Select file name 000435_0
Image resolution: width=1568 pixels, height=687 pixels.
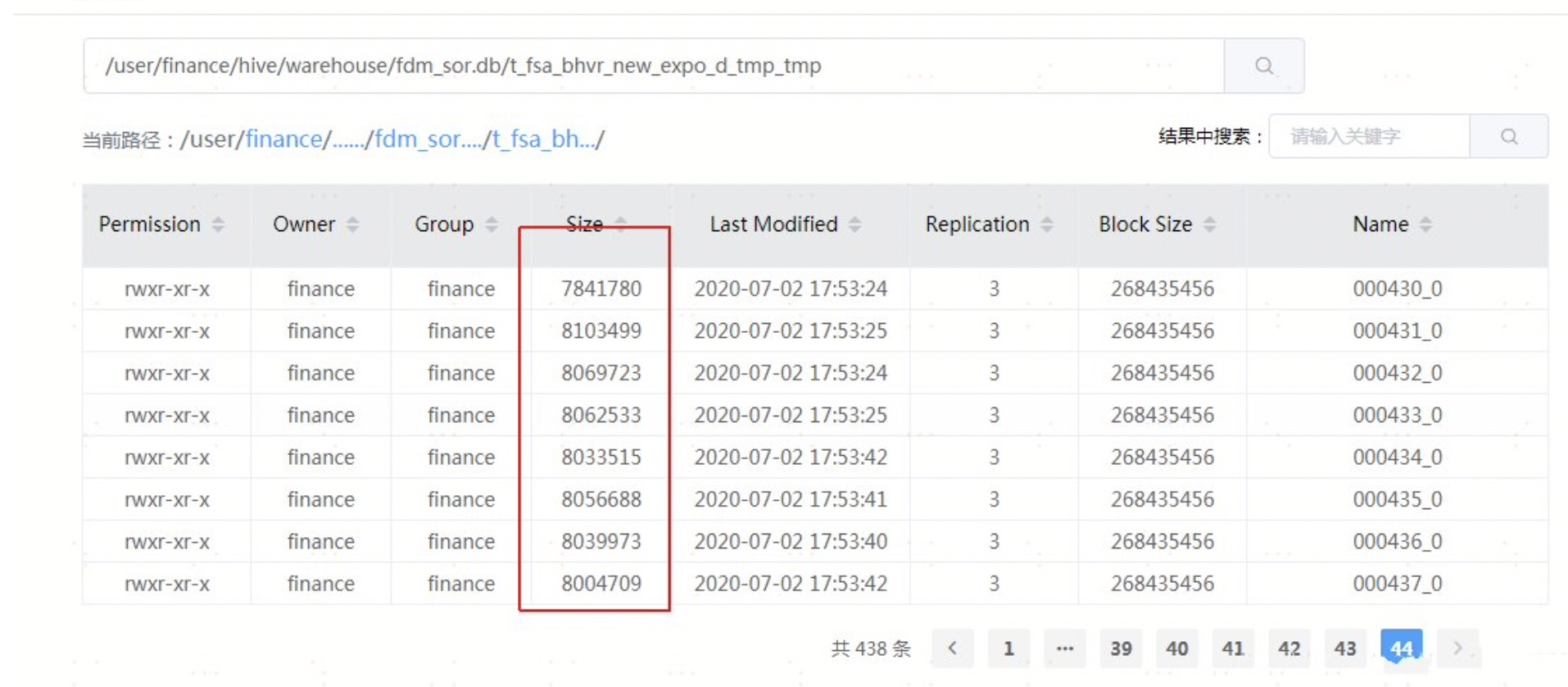coord(1398,499)
